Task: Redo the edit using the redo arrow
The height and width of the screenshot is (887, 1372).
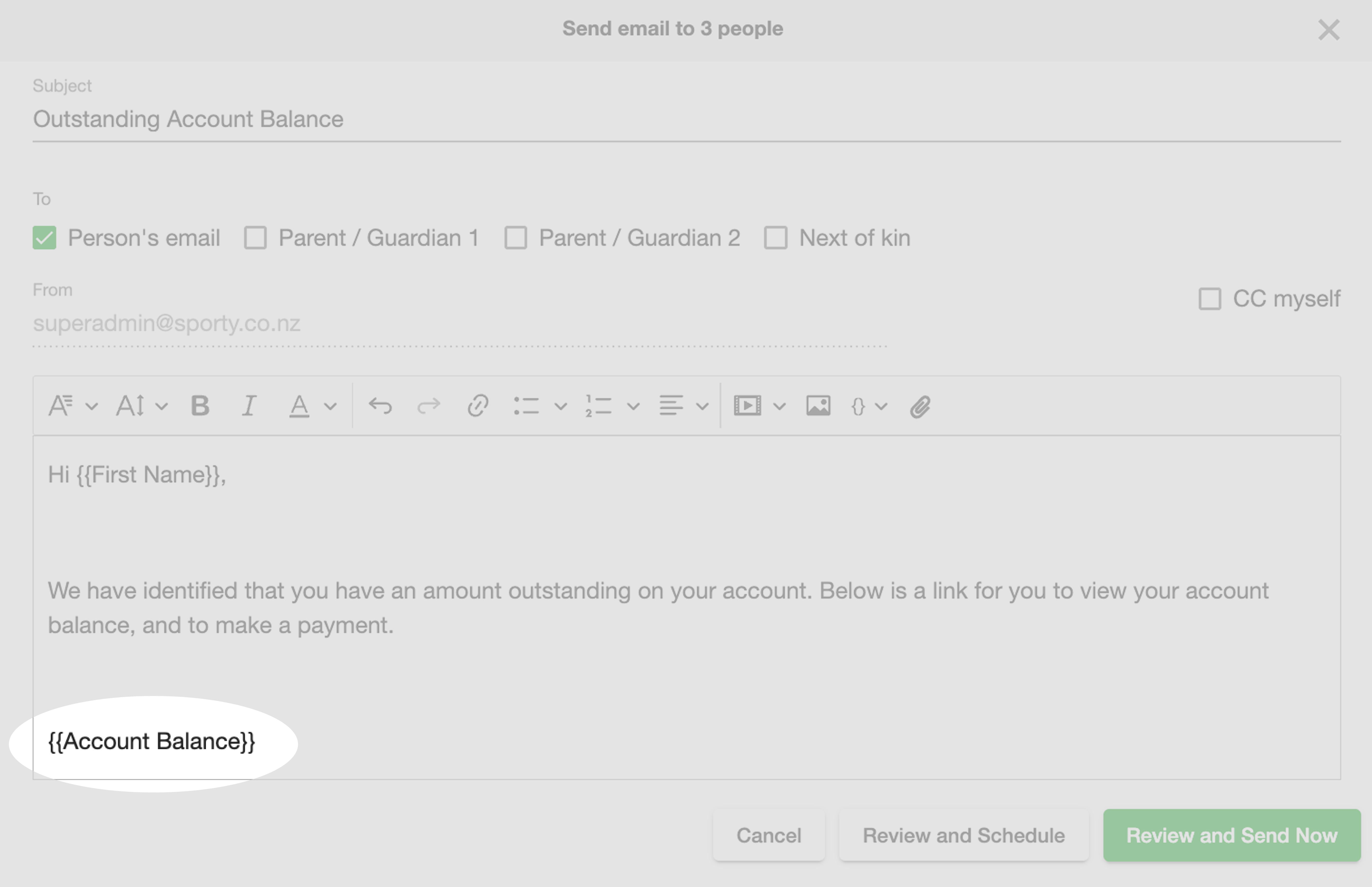Action: pyautogui.click(x=429, y=406)
